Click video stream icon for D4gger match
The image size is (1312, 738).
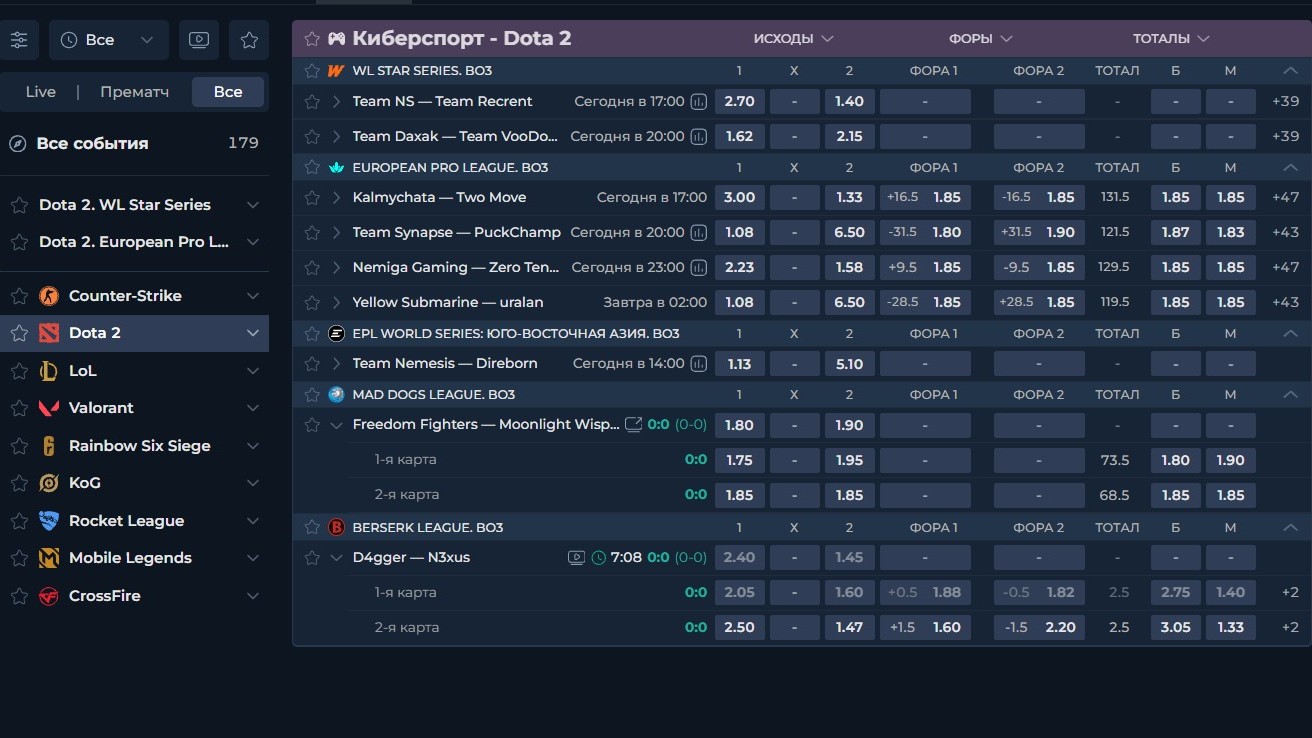576,557
